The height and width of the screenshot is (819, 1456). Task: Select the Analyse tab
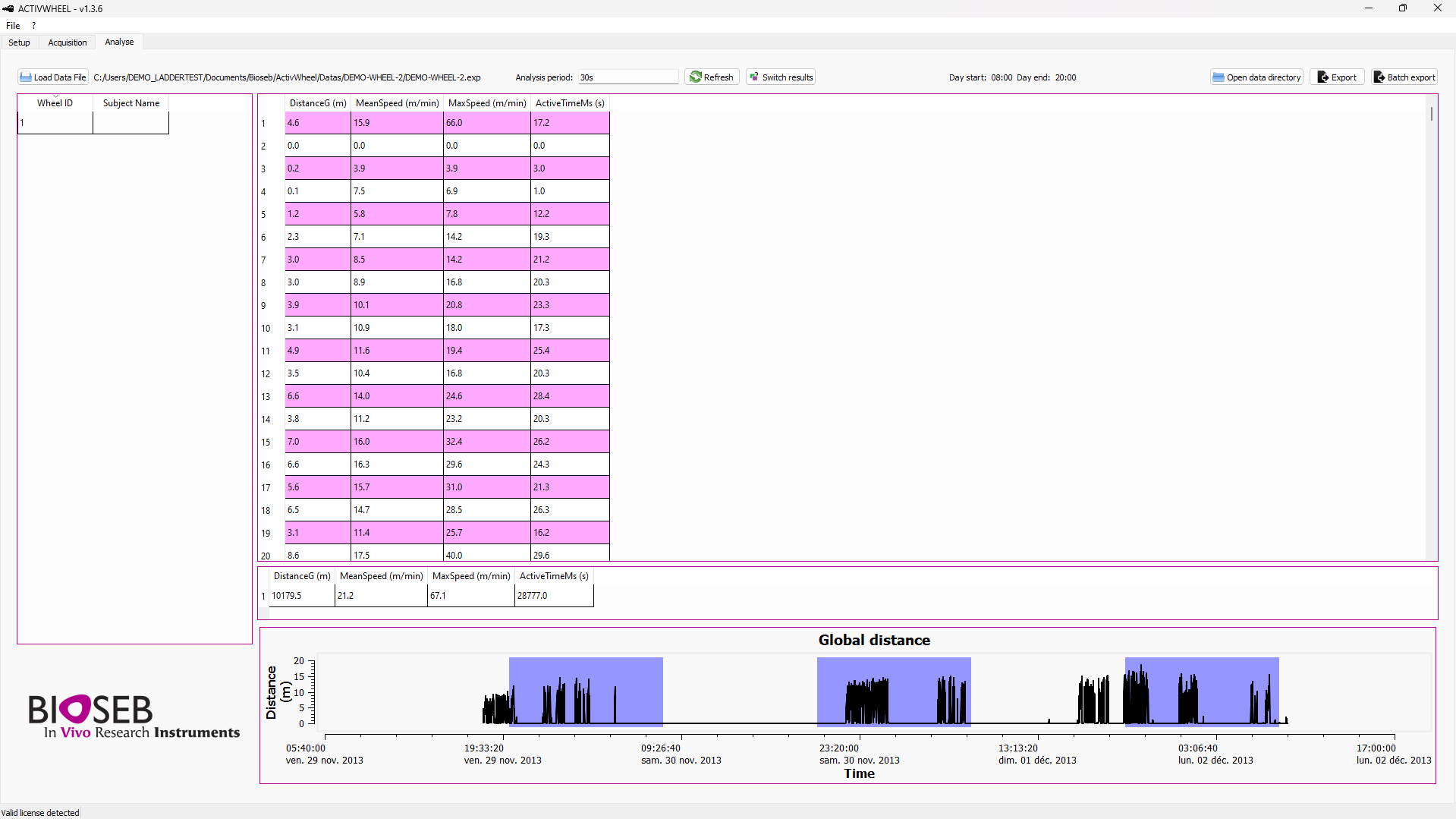(x=119, y=43)
